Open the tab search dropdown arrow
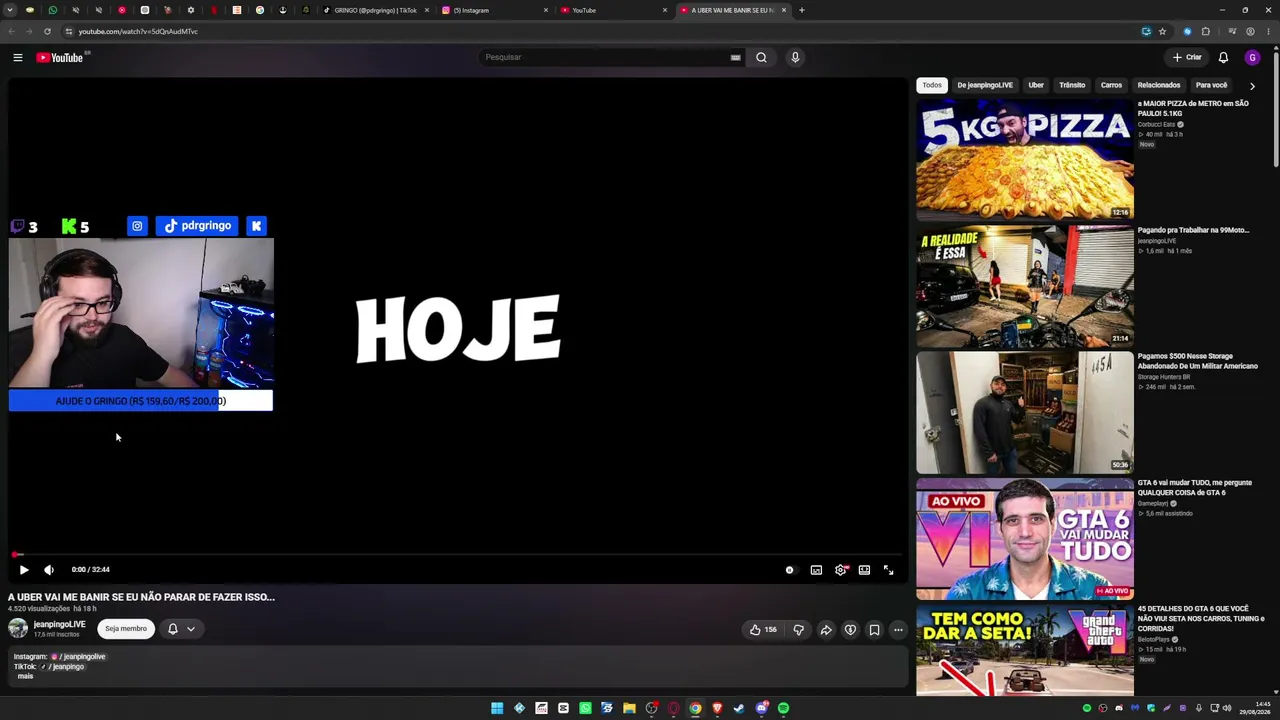 (9, 10)
